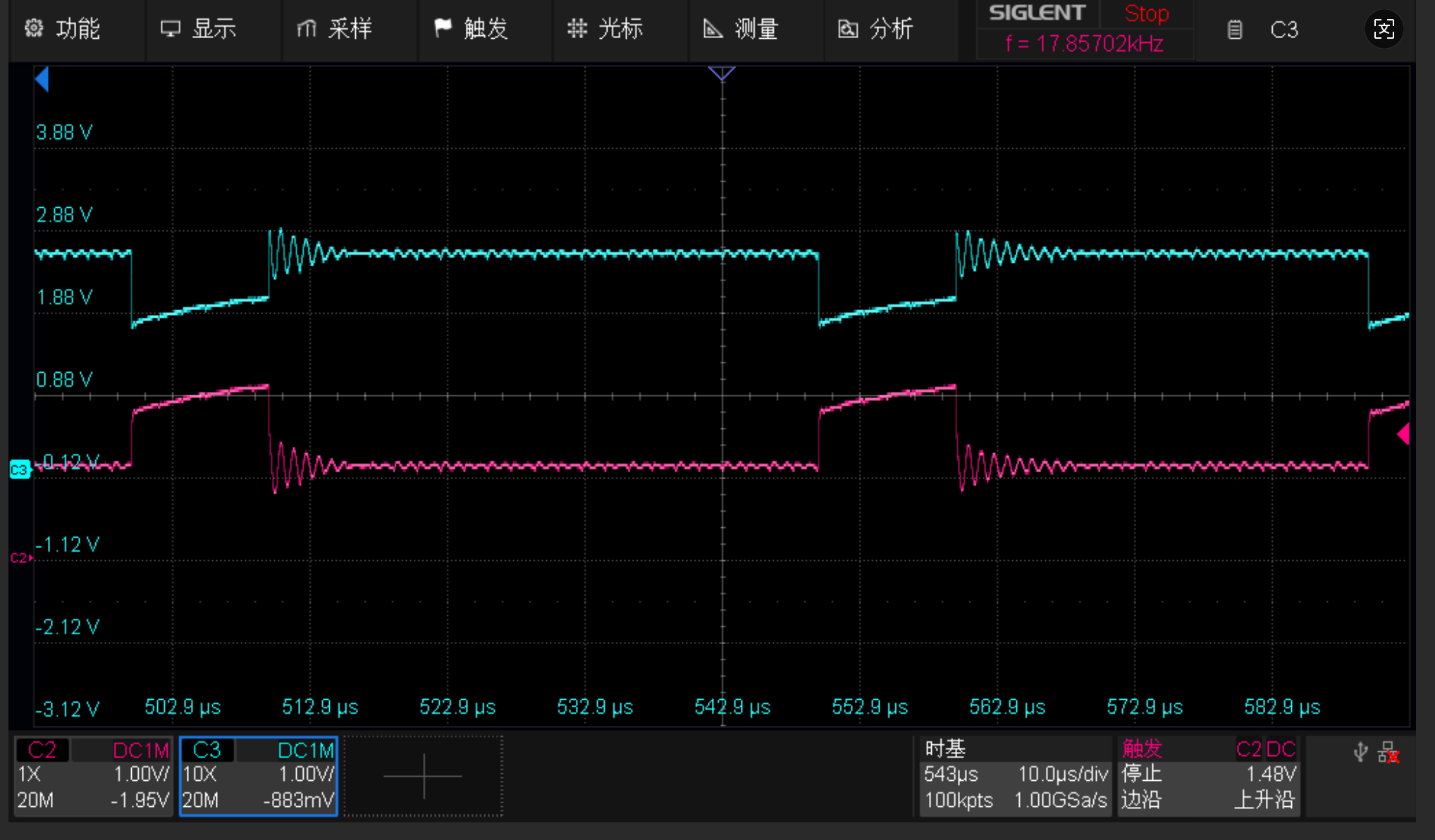Viewport: 1435px width, 840px height.
Task: Click the 边沿 edge trigger type label
Action: (x=1141, y=800)
